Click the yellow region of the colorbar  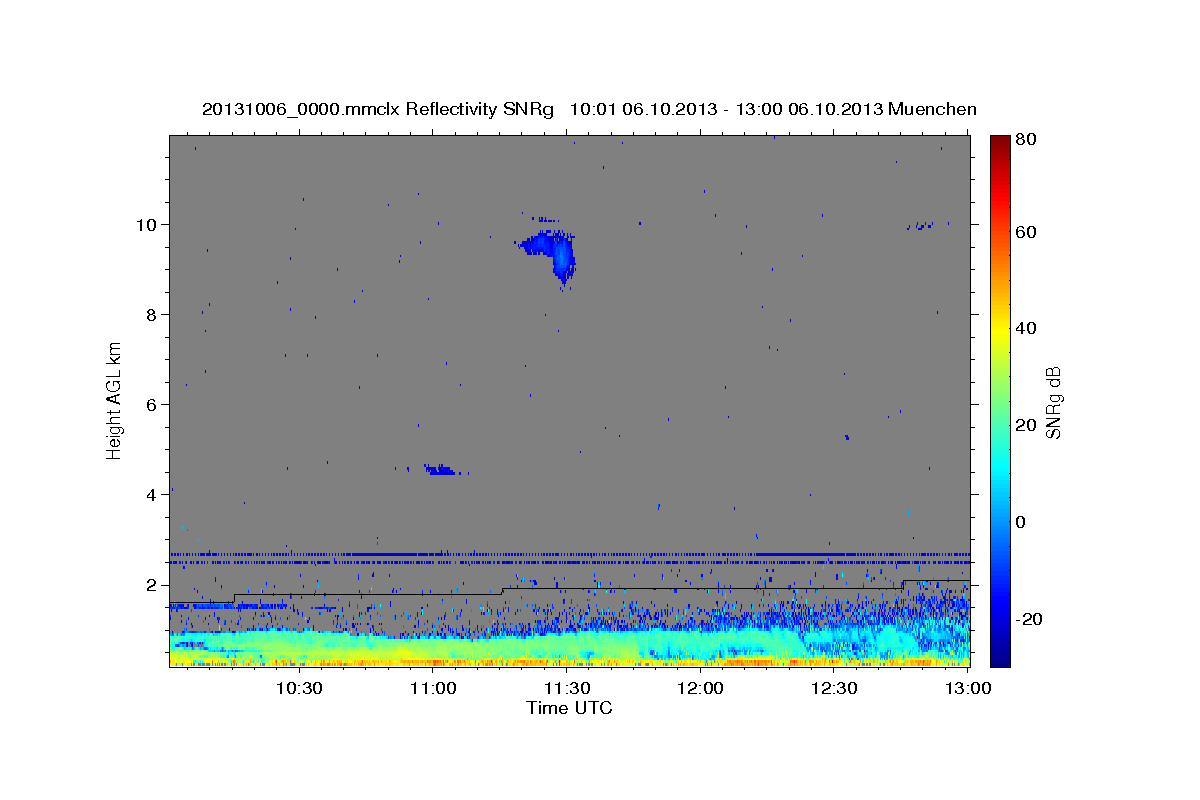[1000, 328]
